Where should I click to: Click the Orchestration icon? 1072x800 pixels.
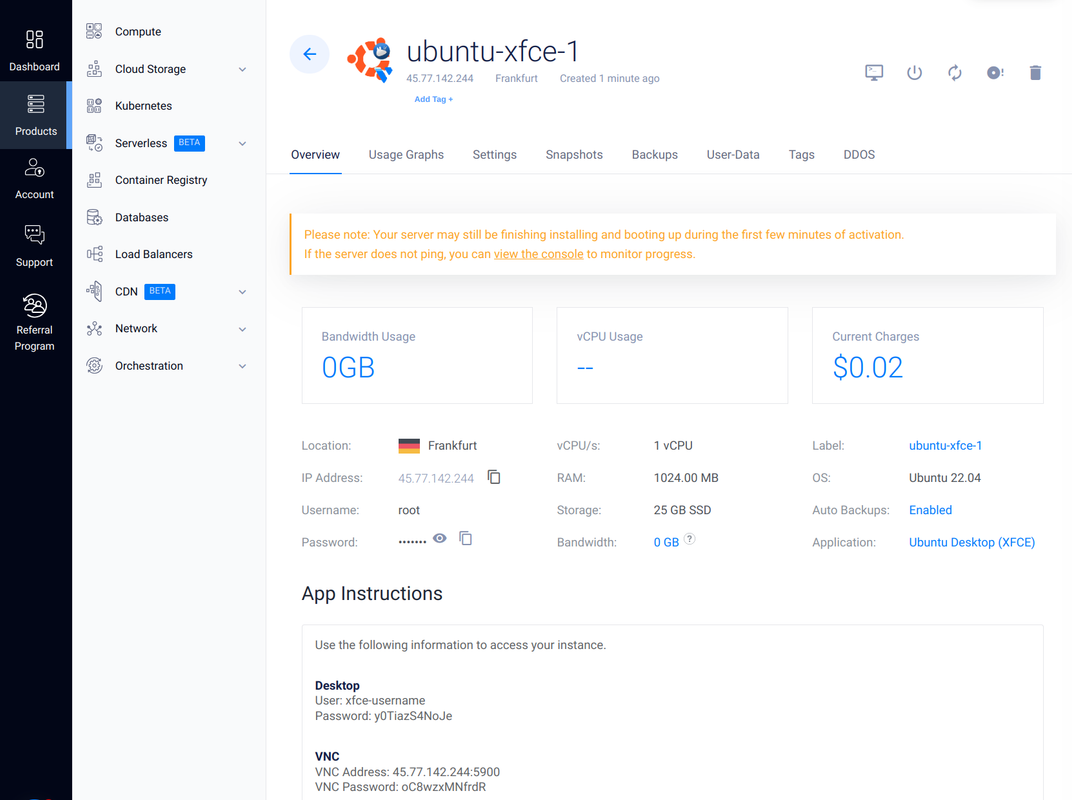94,366
